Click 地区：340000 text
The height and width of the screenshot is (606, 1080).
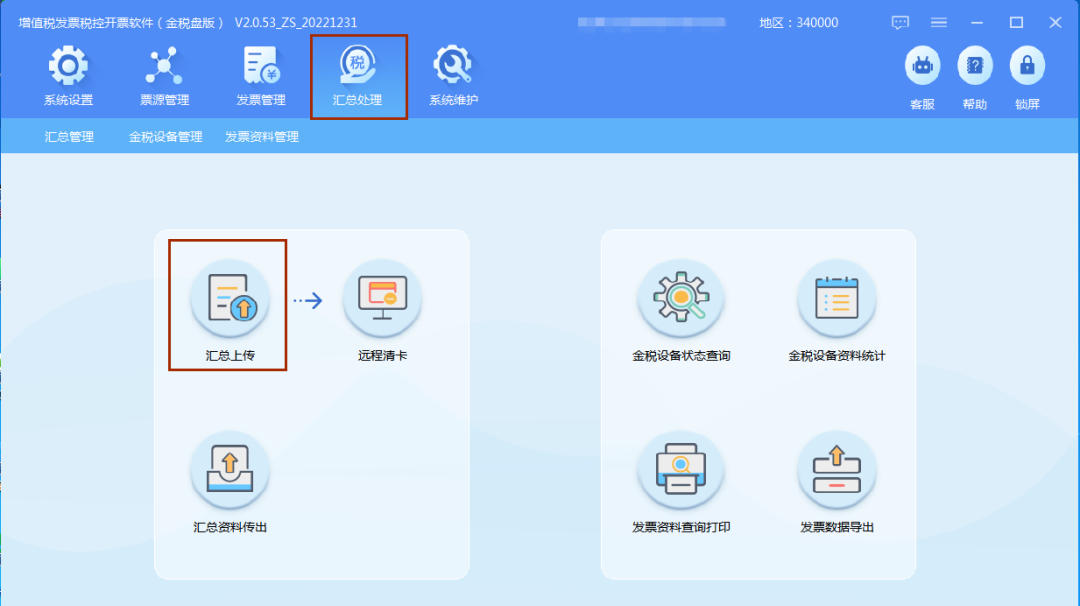pos(798,23)
